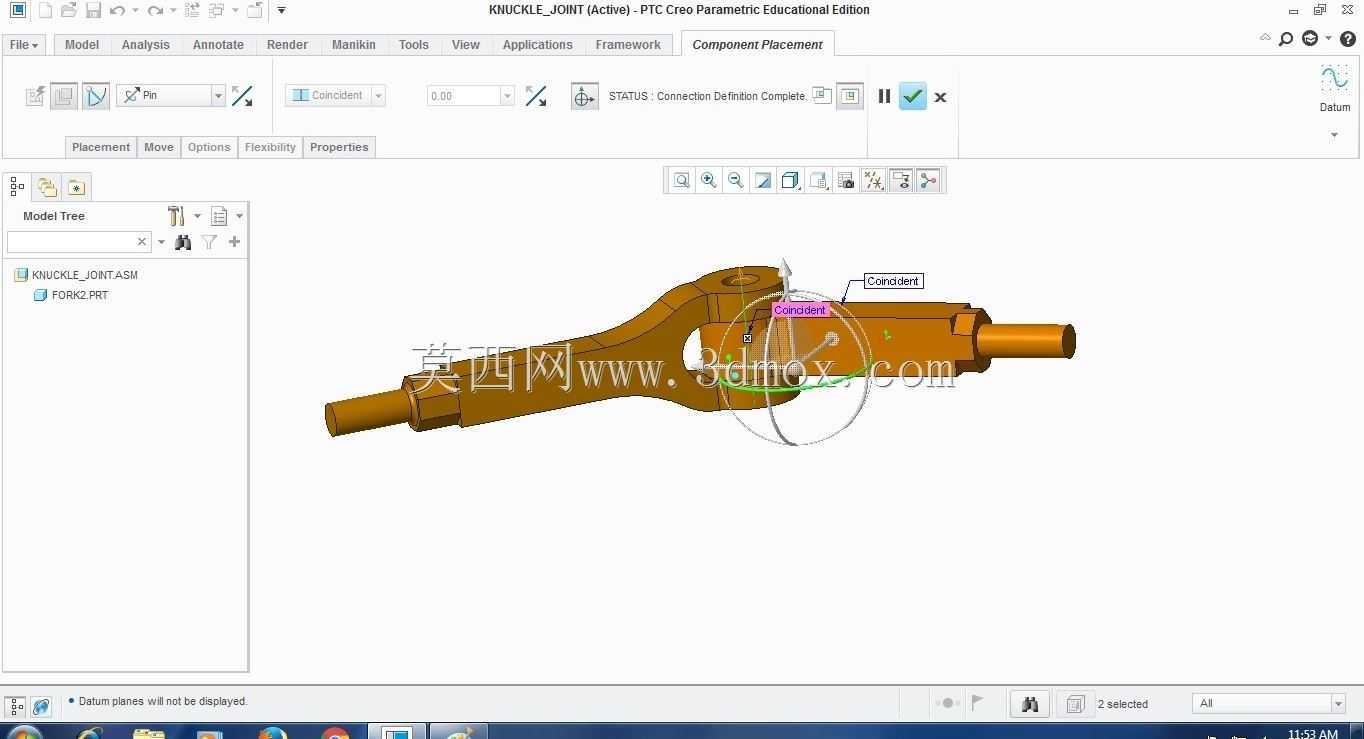This screenshot has height=739, width=1364.
Task: Open the Move panel tab
Action: coord(159,147)
